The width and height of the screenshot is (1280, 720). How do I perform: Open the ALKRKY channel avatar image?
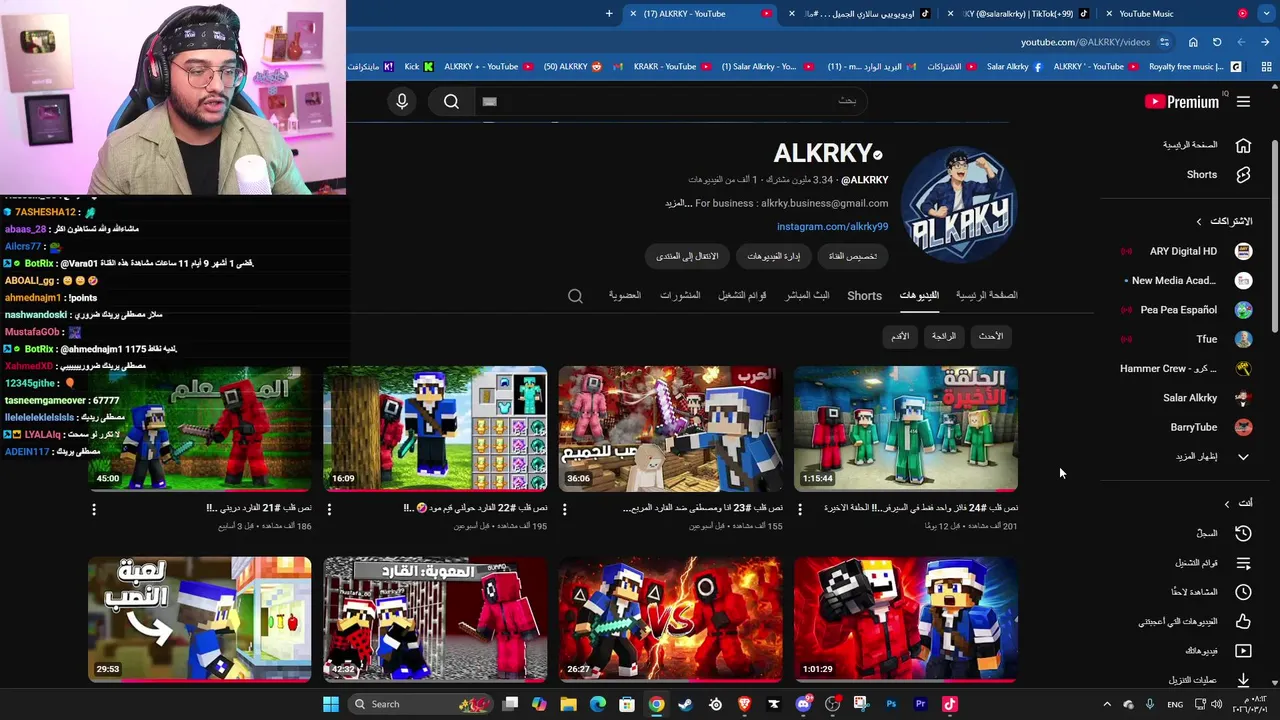pyautogui.click(x=959, y=205)
